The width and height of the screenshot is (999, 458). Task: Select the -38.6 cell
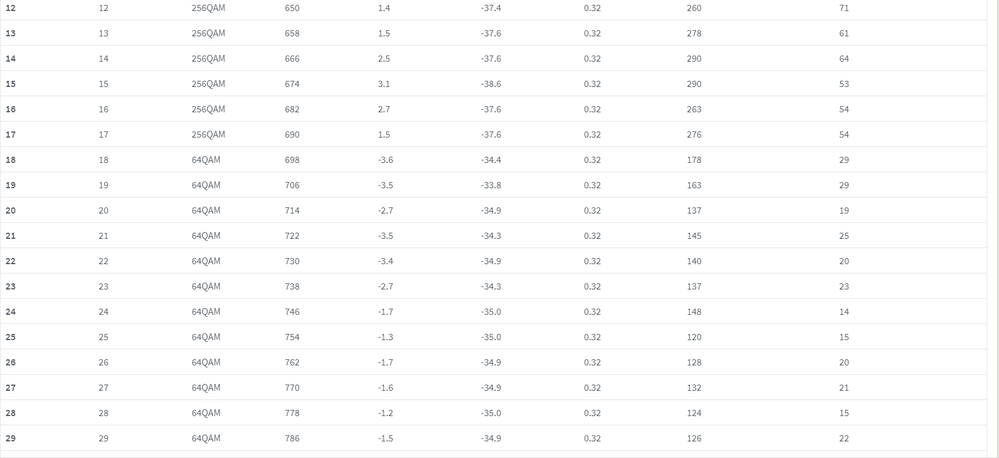491,84
